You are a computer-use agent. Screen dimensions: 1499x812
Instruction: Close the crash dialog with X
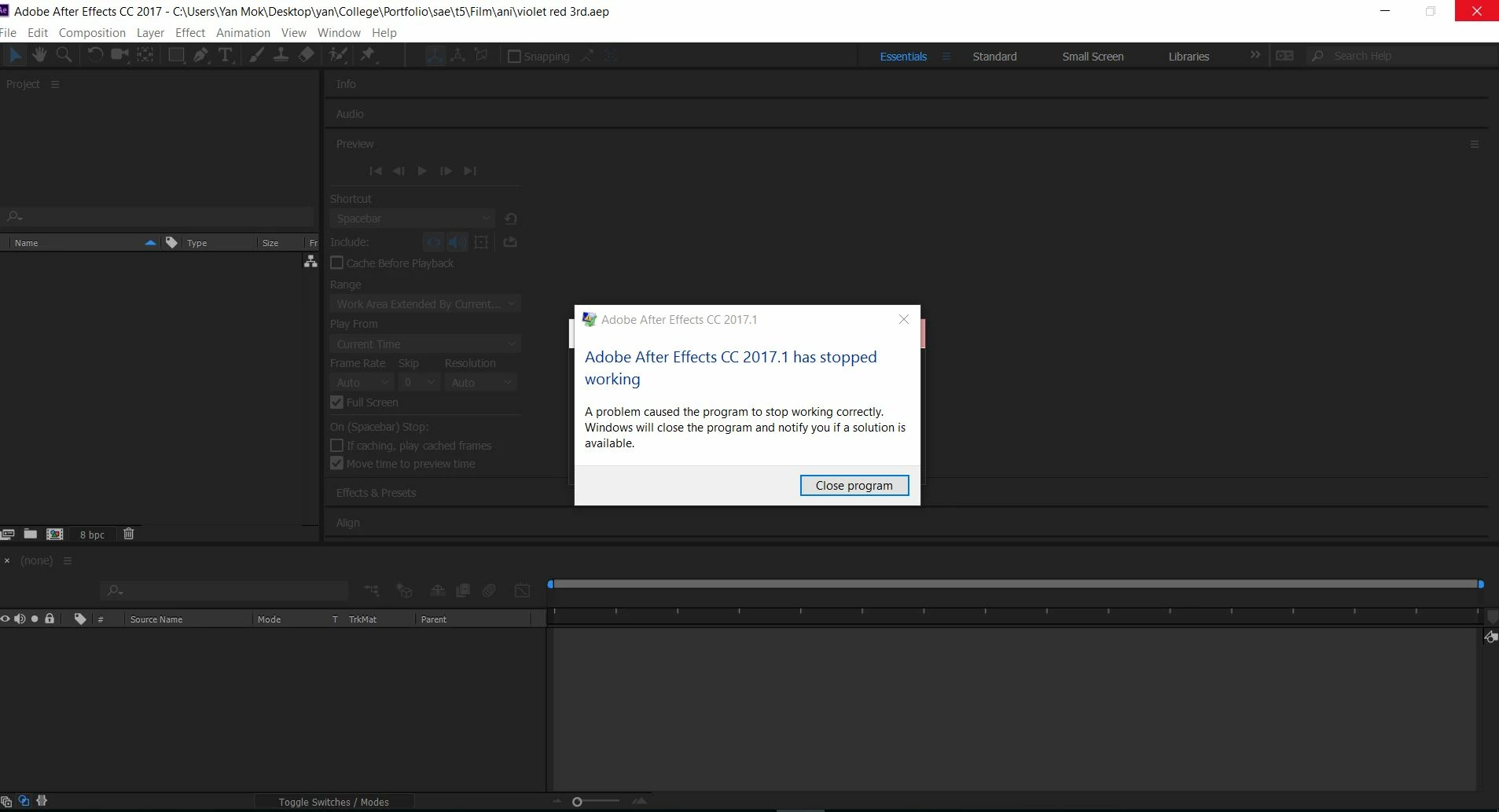click(x=904, y=319)
